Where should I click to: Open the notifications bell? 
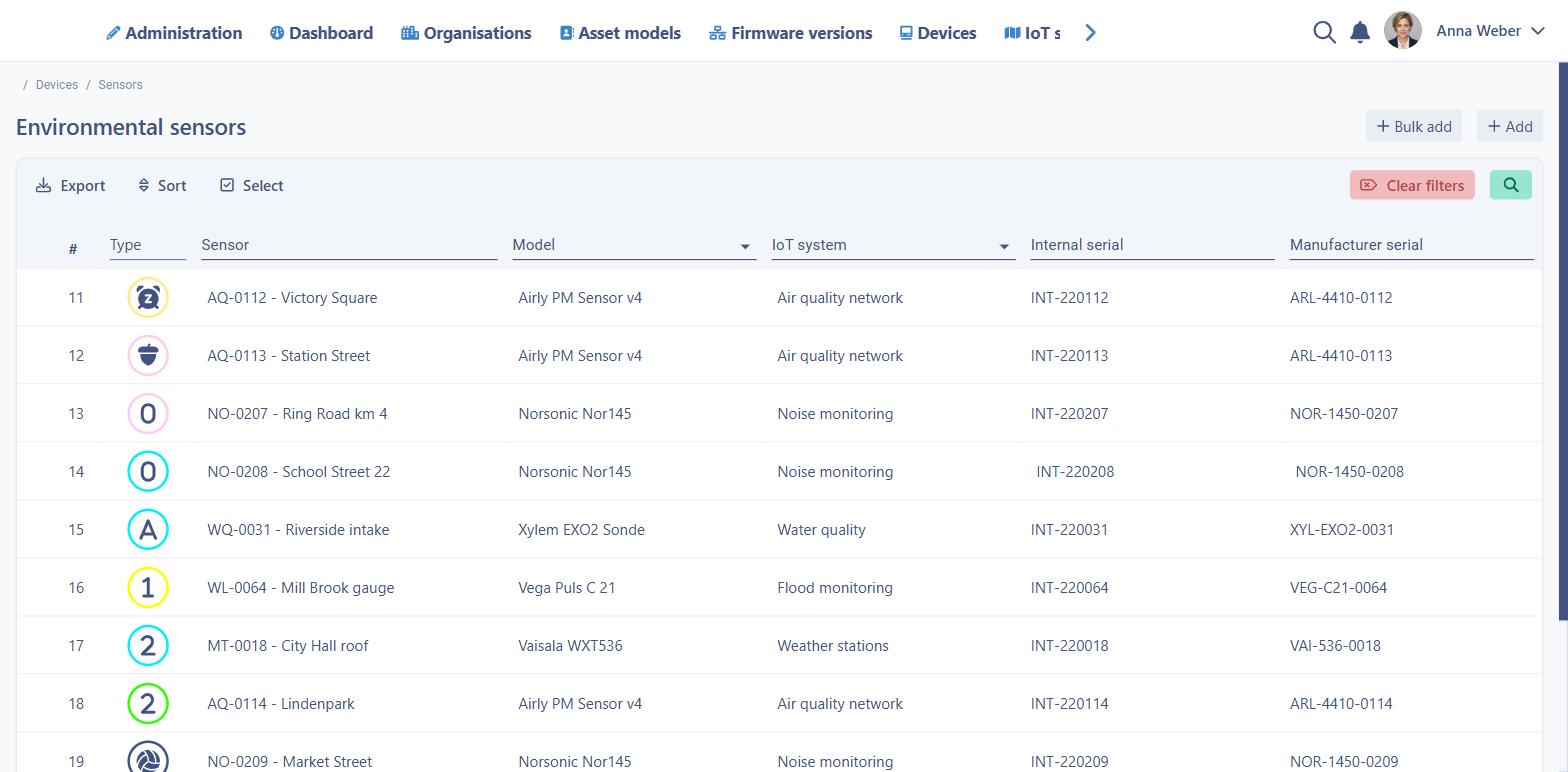click(x=1360, y=32)
